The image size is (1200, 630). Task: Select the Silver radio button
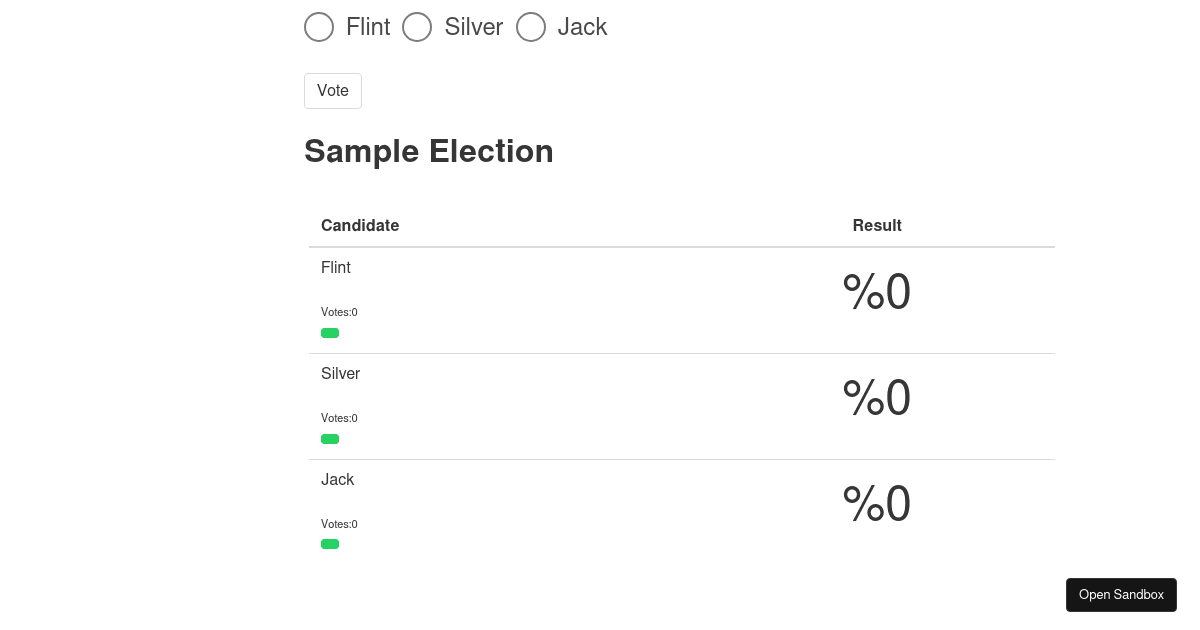[x=417, y=27]
